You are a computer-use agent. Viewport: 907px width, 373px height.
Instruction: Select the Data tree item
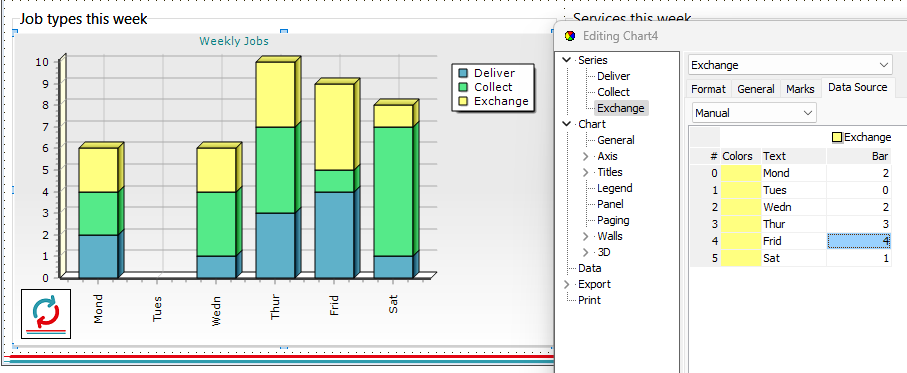[x=589, y=268]
